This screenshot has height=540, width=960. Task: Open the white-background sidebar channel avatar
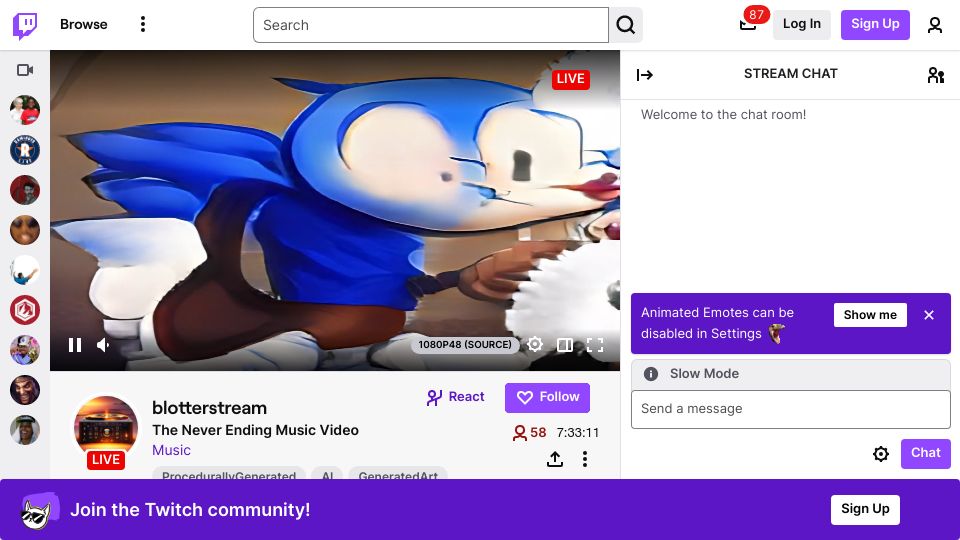click(x=25, y=270)
